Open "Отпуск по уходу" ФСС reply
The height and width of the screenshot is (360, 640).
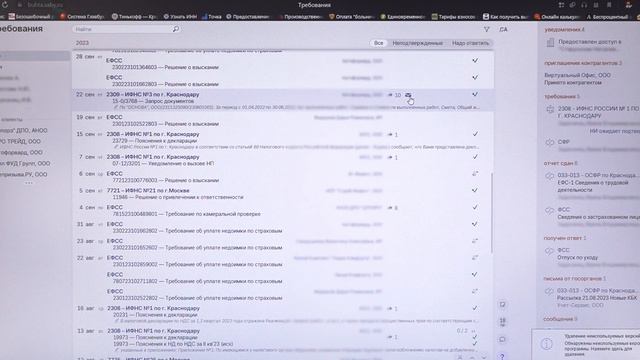point(578,258)
